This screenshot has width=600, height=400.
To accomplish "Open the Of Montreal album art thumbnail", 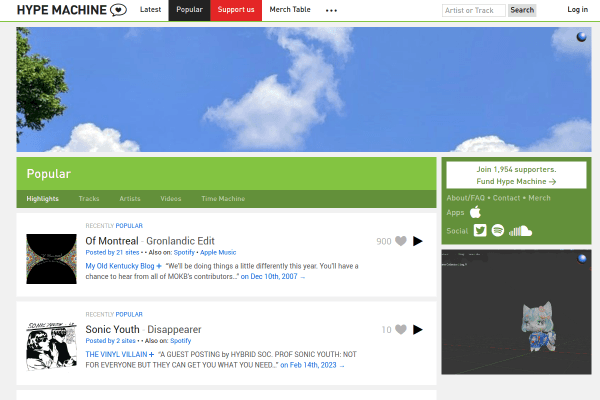I will tap(51, 259).
